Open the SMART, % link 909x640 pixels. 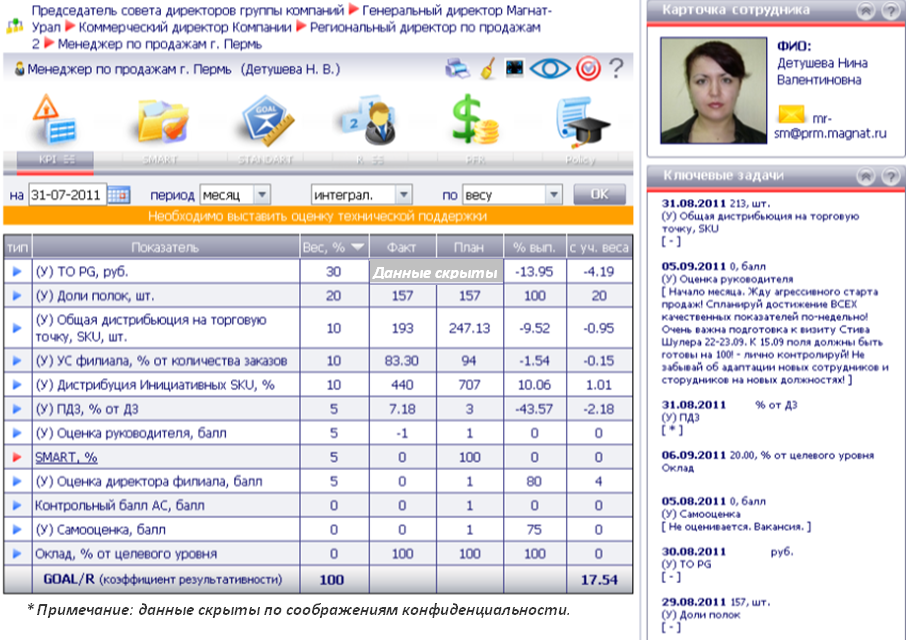(66, 457)
